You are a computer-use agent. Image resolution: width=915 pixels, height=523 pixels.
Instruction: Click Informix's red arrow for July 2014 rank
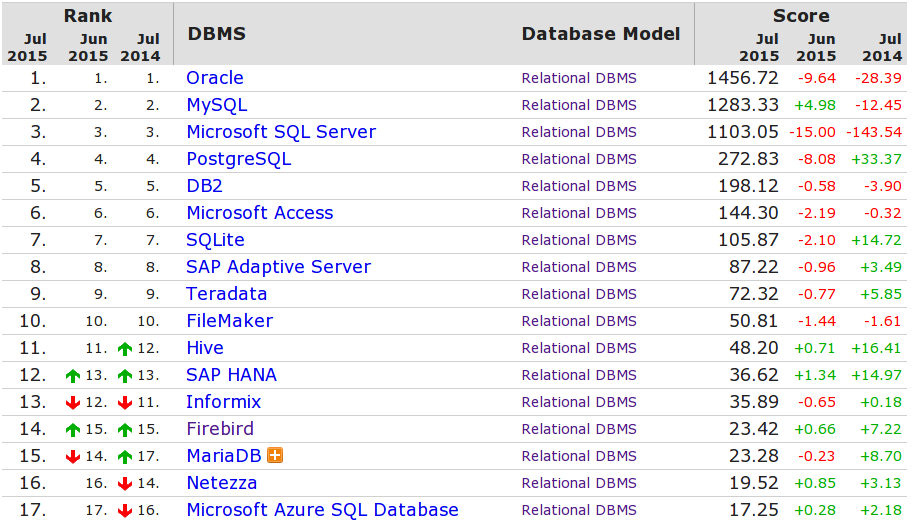[124, 402]
